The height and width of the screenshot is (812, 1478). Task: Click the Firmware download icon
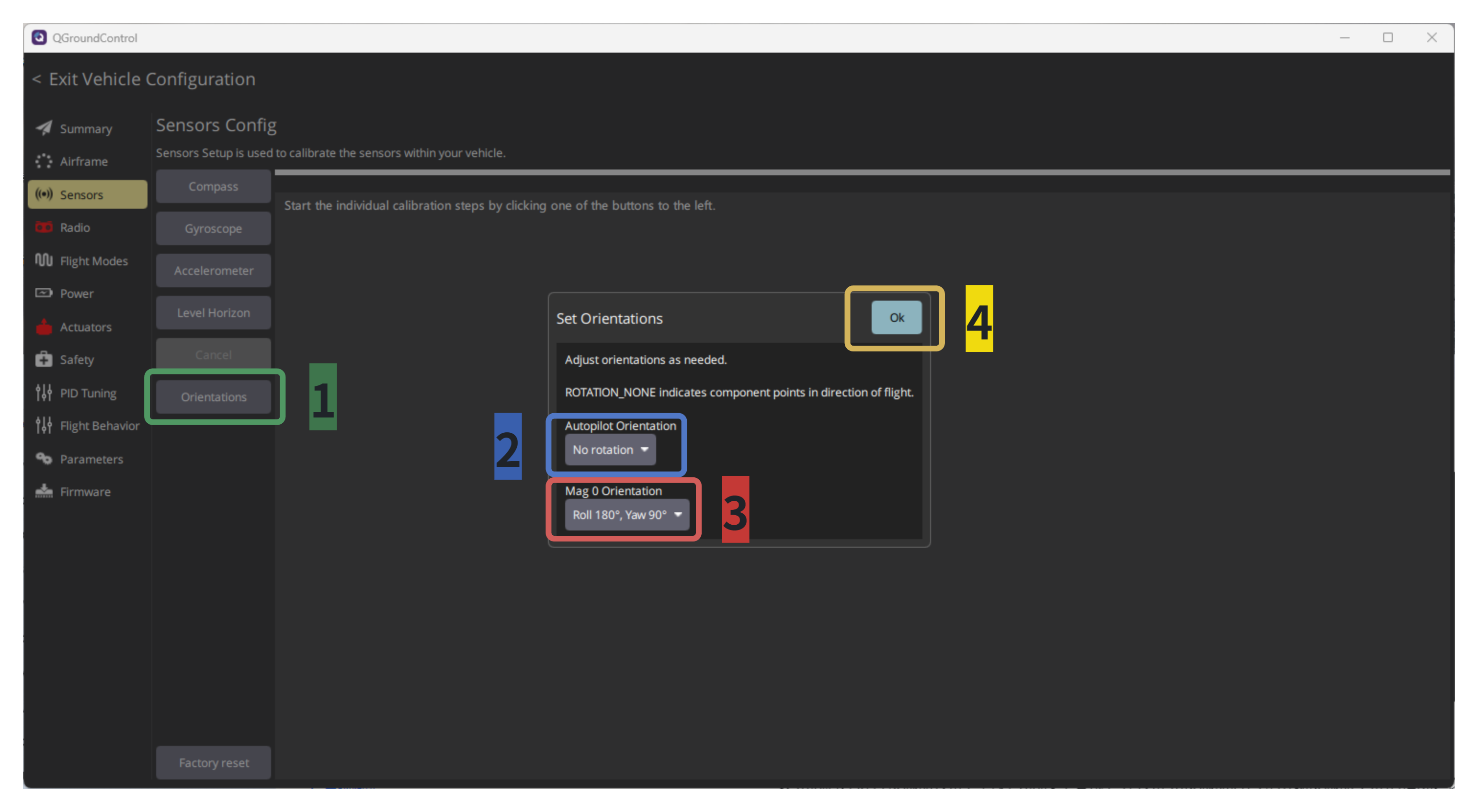(44, 491)
